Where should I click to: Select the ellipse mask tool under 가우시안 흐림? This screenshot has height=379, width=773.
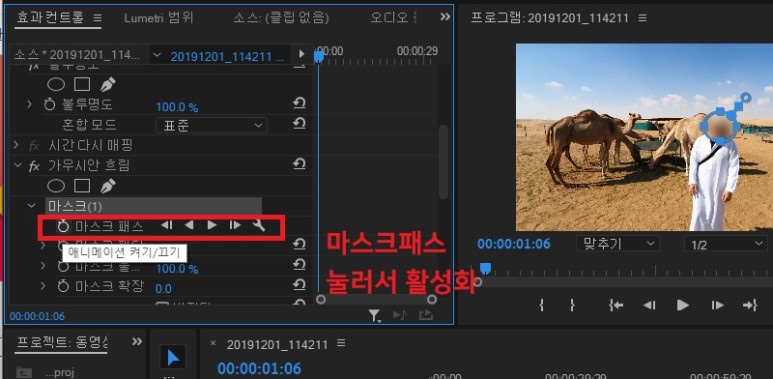coord(56,186)
